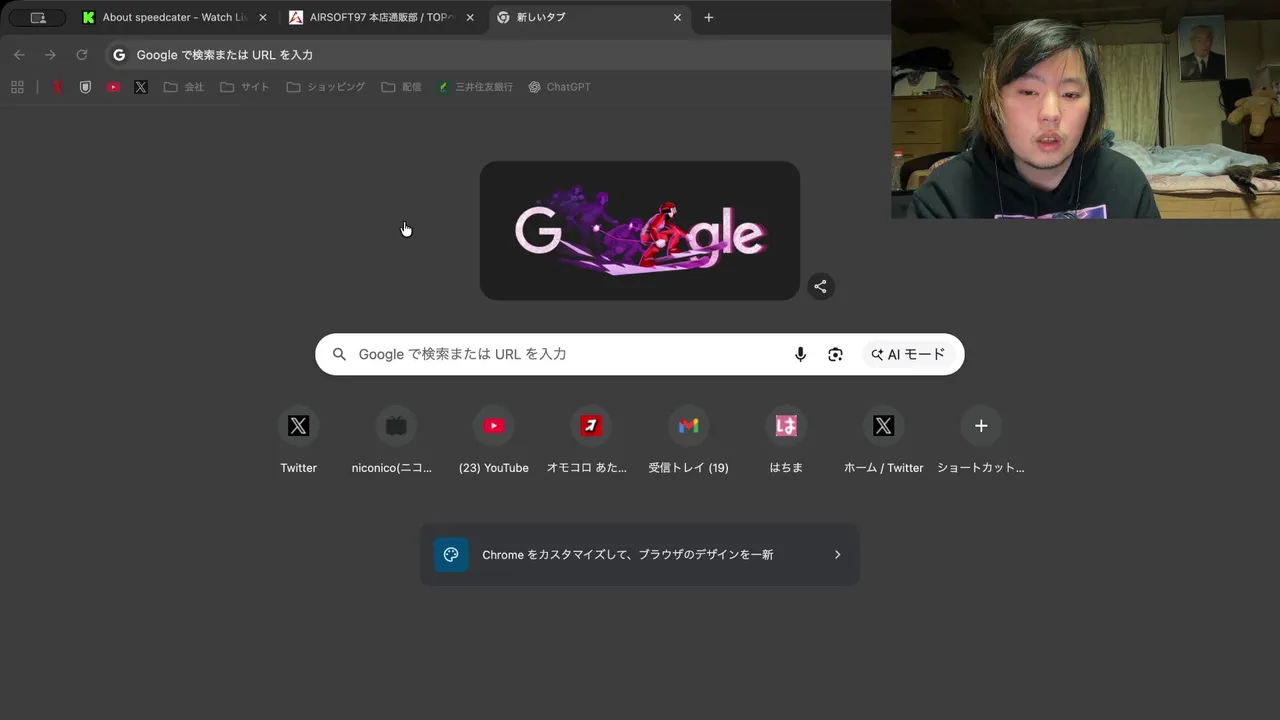The image size is (1280, 720).
Task: Open the Google skiing doodle
Action: coord(640,231)
